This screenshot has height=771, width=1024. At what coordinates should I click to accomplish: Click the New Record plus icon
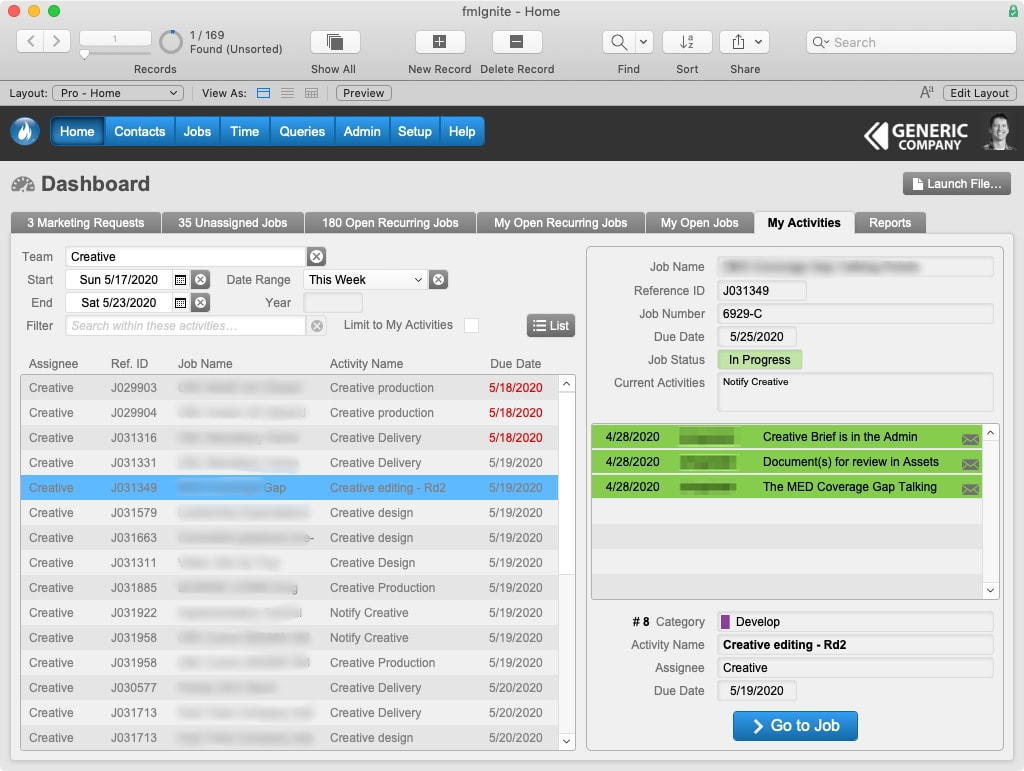[x=440, y=42]
